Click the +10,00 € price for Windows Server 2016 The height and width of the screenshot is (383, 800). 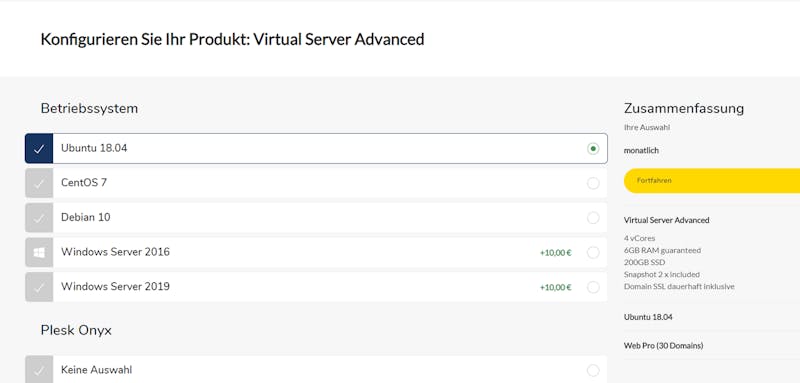[x=556, y=252]
